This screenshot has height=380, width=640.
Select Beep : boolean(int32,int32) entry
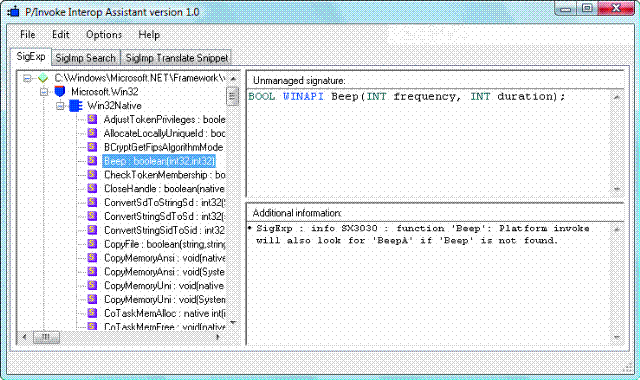159,161
